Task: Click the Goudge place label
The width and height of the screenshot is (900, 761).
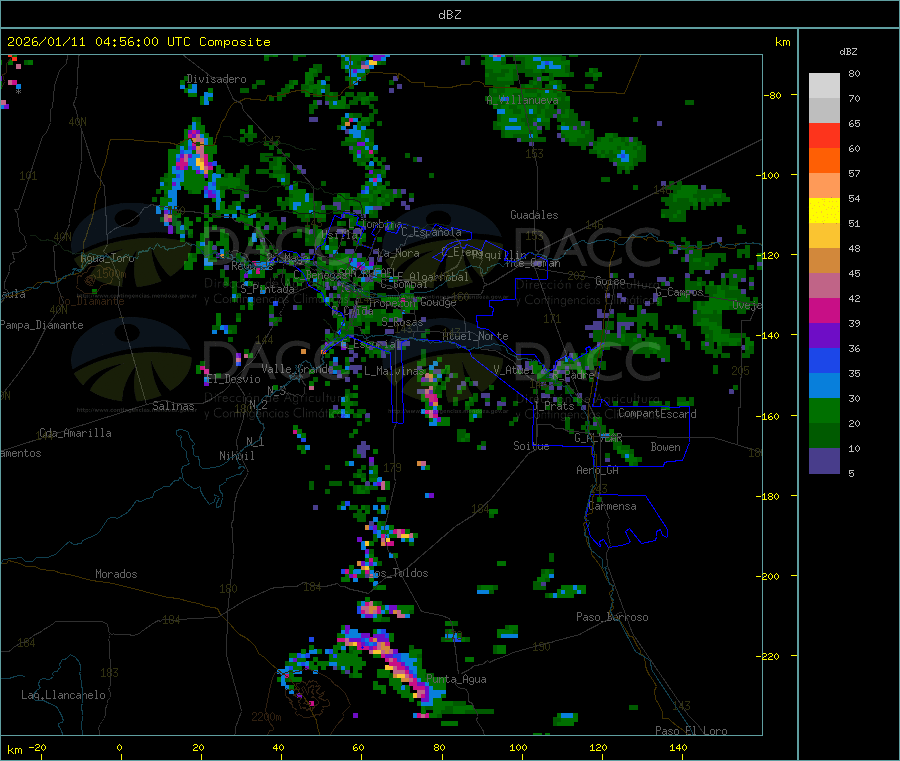Action: pyautogui.click(x=438, y=302)
